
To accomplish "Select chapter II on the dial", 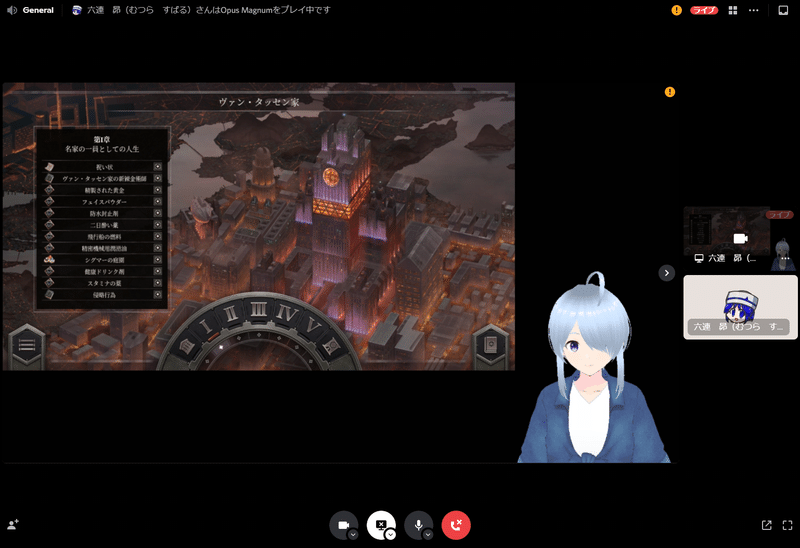I will [x=231, y=313].
